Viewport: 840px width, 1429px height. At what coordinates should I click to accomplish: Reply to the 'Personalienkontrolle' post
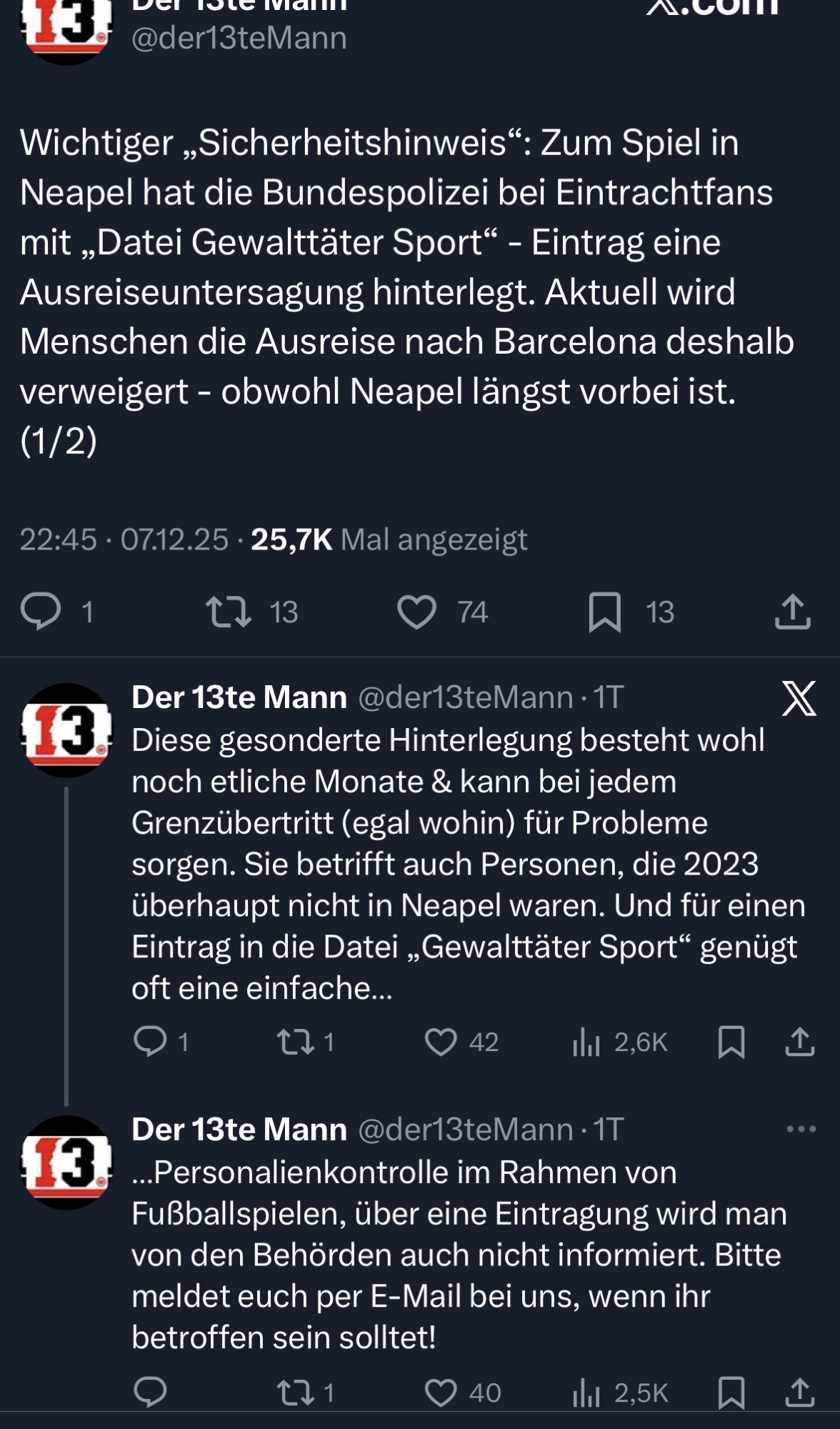click(x=150, y=1392)
